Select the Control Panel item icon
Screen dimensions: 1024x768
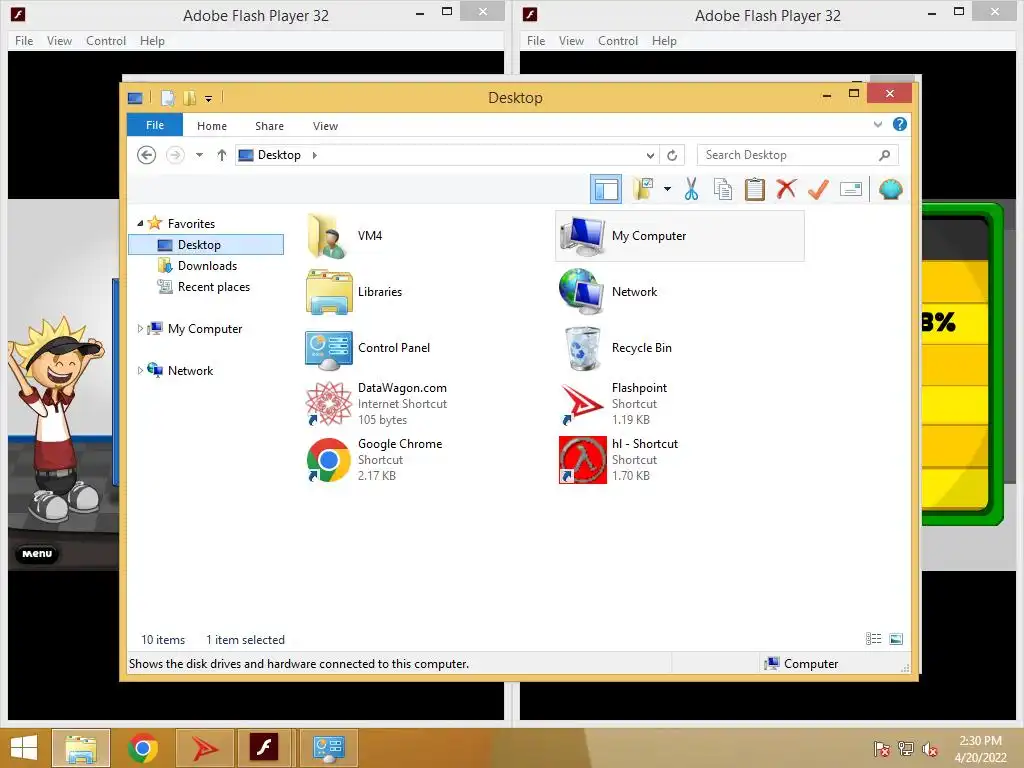point(328,348)
